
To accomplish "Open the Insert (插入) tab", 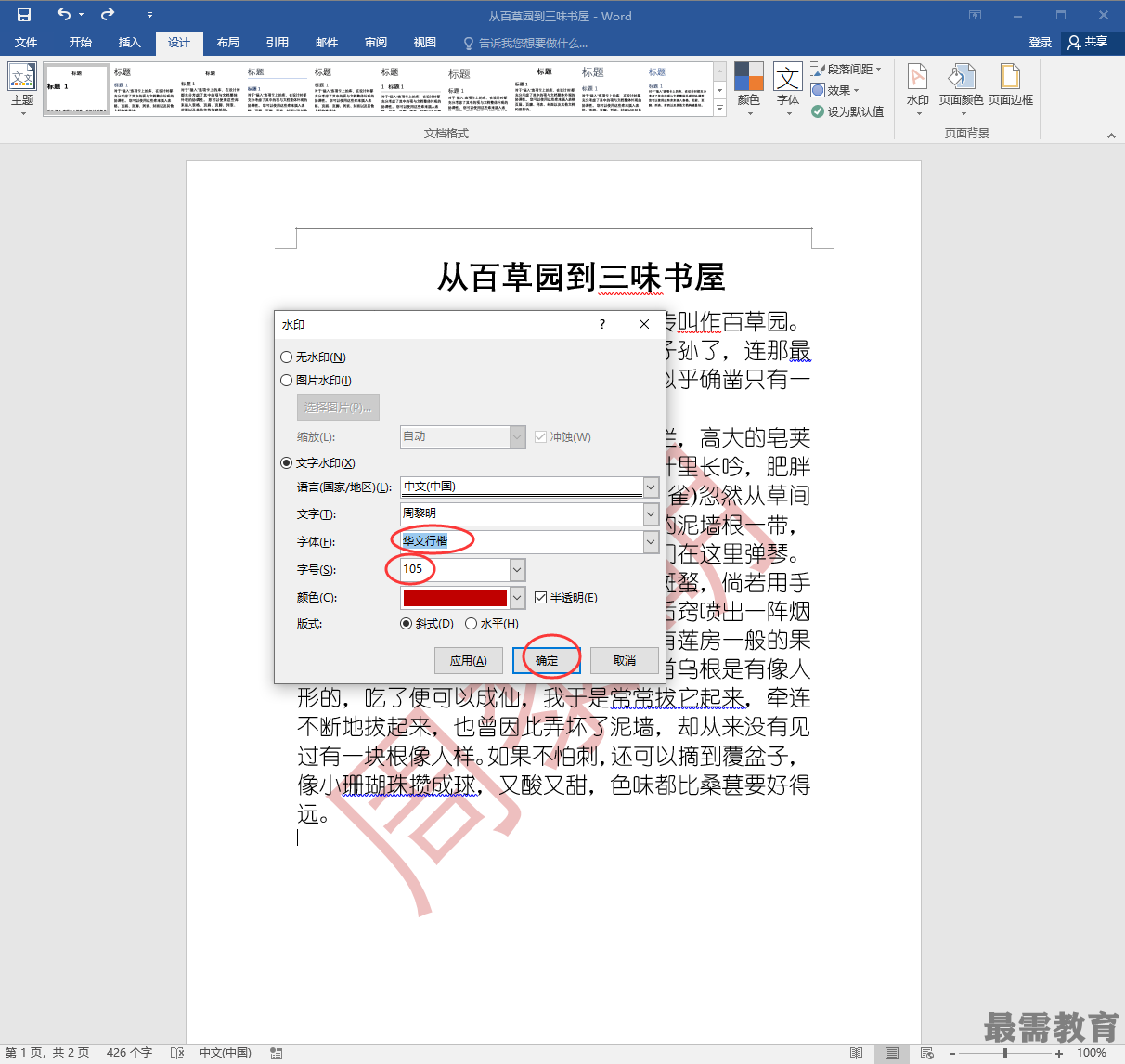I will (130, 43).
